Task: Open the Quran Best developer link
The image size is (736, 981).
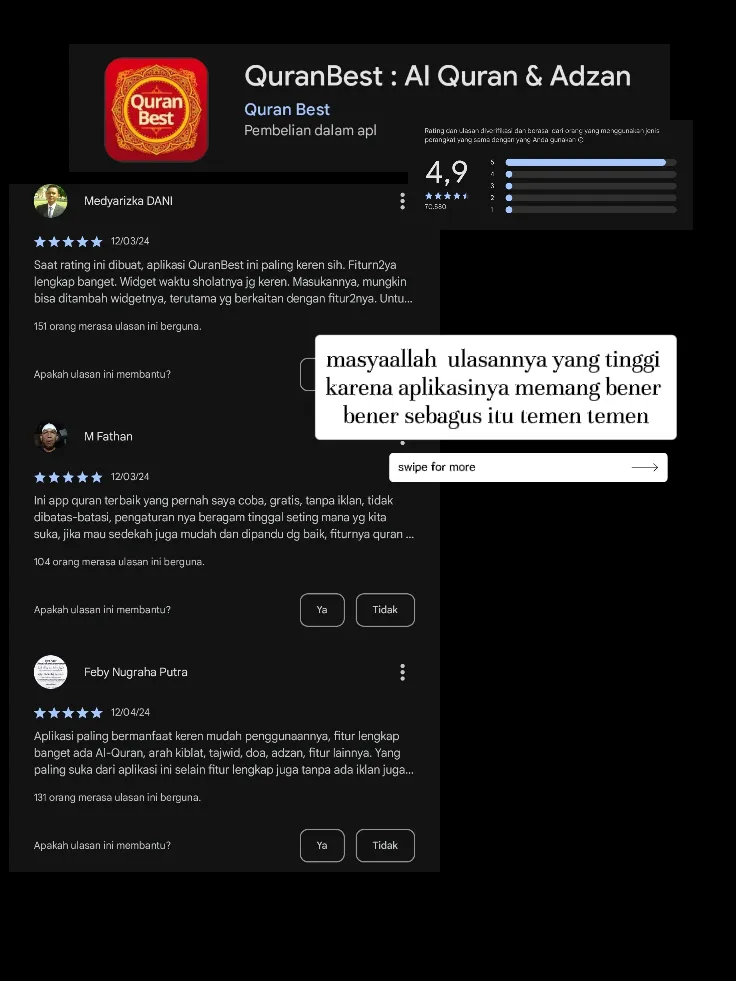Action: [287, 109]
